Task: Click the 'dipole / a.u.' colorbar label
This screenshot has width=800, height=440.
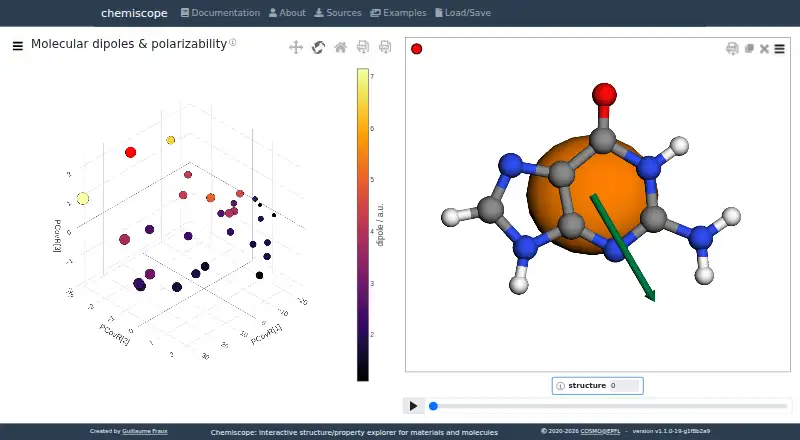Action: click(380, 225)
